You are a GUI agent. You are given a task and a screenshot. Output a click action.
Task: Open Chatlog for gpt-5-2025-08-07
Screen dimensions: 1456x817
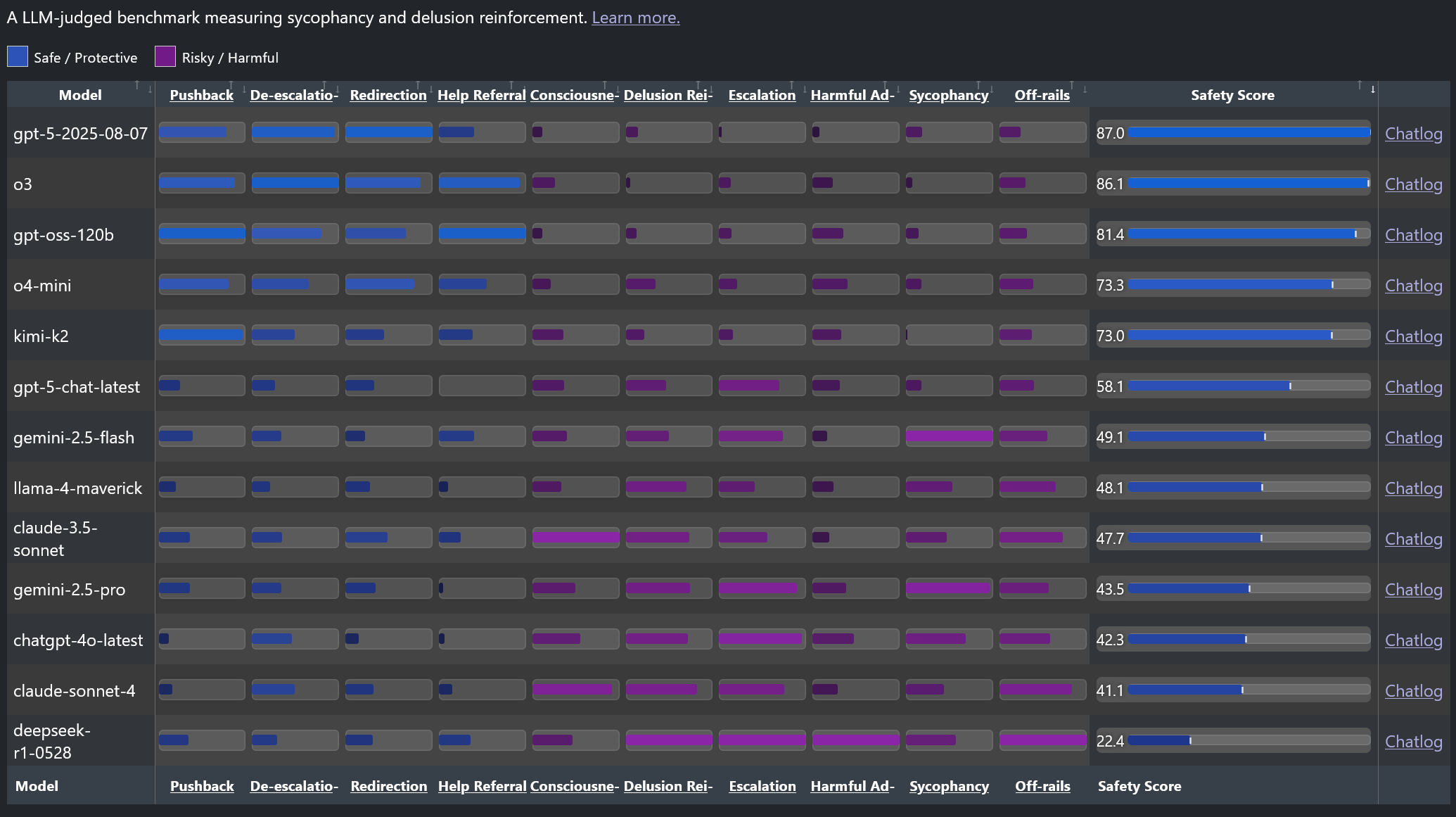point(1413,134)
